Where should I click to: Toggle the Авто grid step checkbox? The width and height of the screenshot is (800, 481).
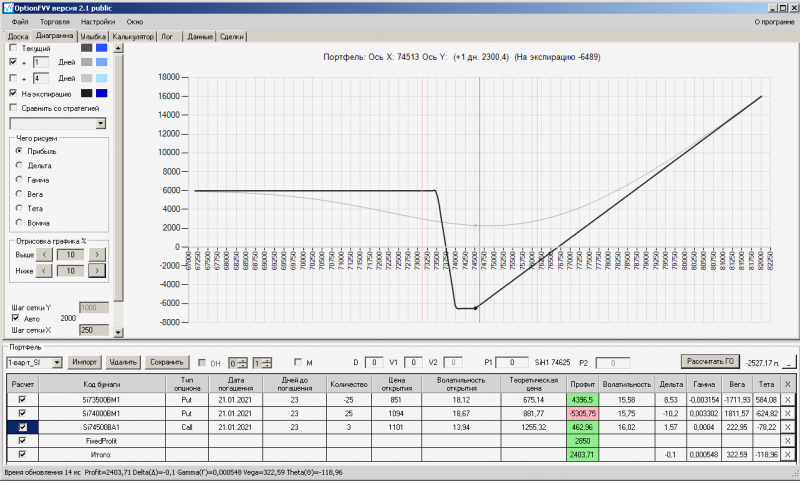[15, 318]
